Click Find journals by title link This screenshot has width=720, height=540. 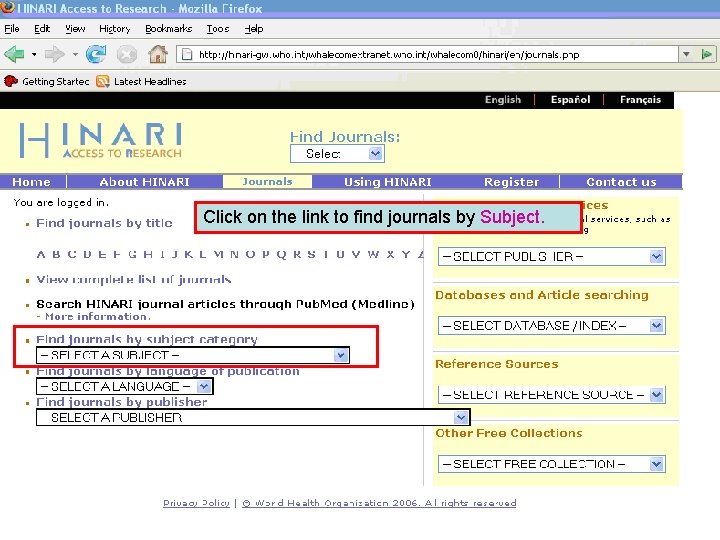click(104, 223)
